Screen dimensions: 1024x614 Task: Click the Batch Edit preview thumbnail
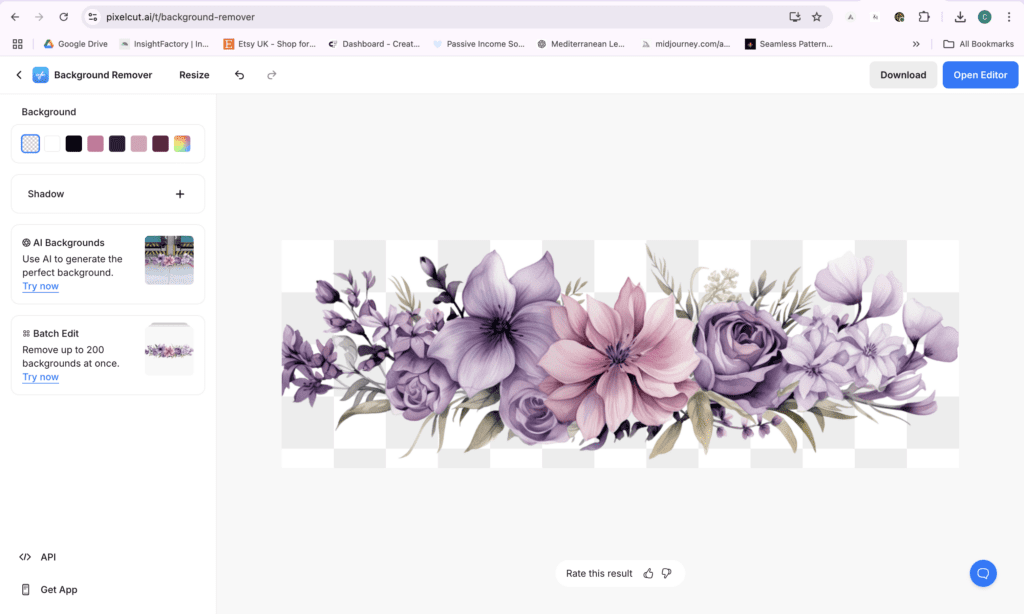pos(169,350)
